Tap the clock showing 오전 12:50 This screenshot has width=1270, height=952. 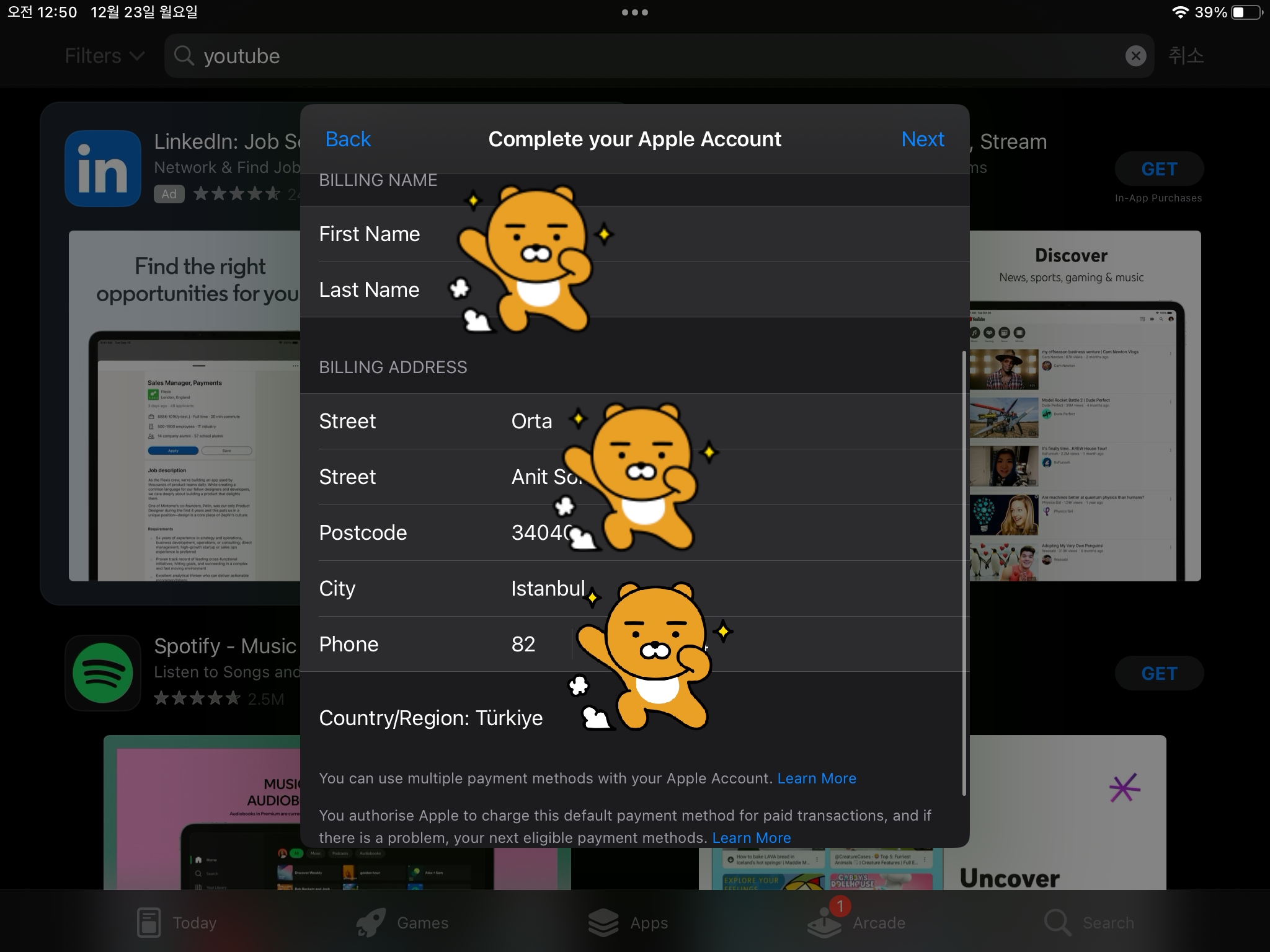point(42,12)
